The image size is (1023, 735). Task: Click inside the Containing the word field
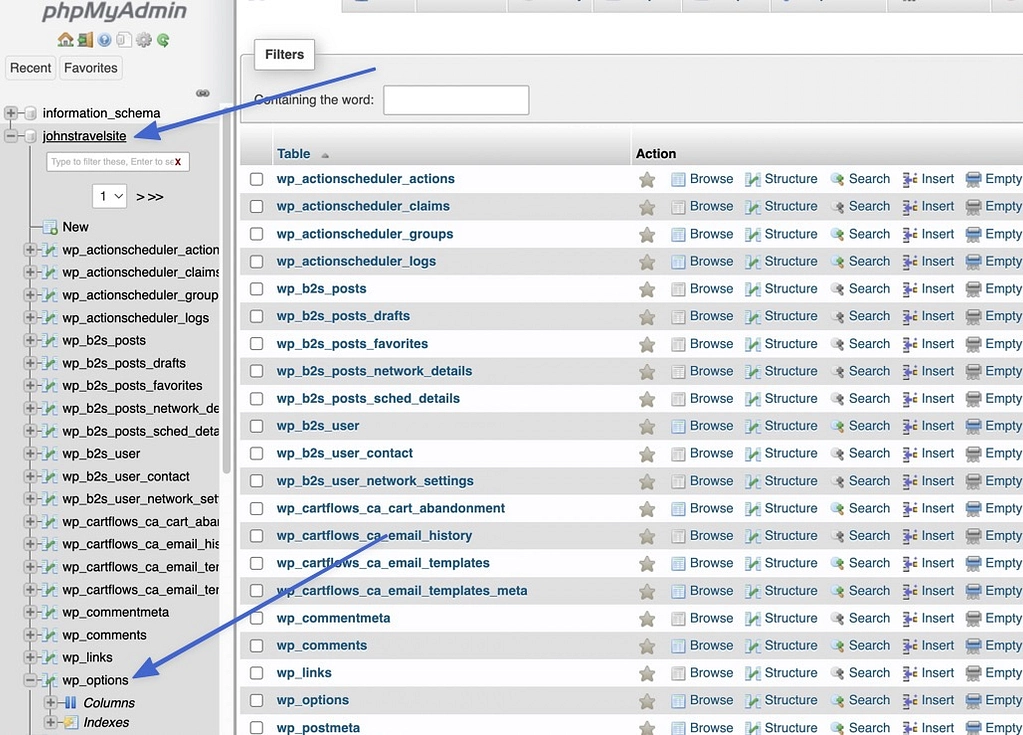pos(456,100)
